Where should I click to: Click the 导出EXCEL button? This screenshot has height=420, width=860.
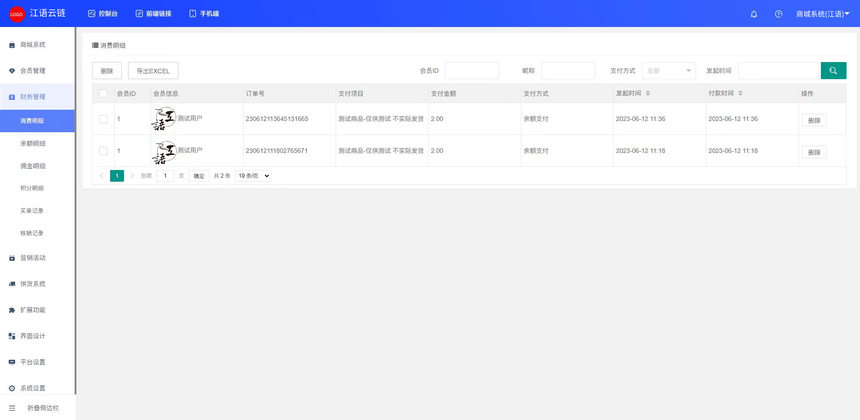pyautogui.click(x=153, y=71)
